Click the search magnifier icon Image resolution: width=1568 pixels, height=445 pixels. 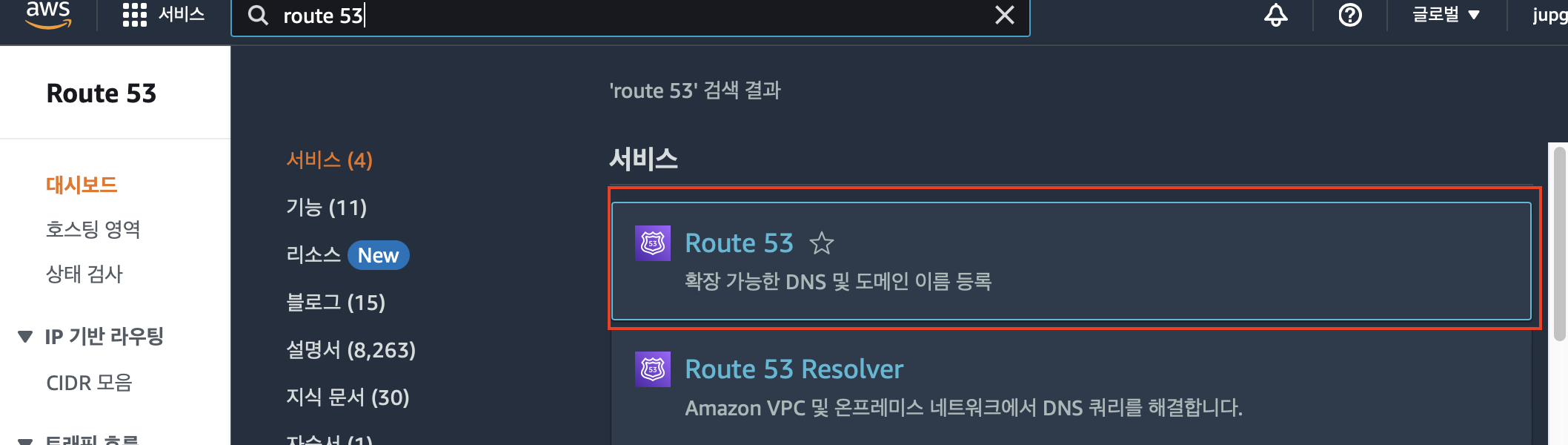pyautogui.click(x=258, y=16)
